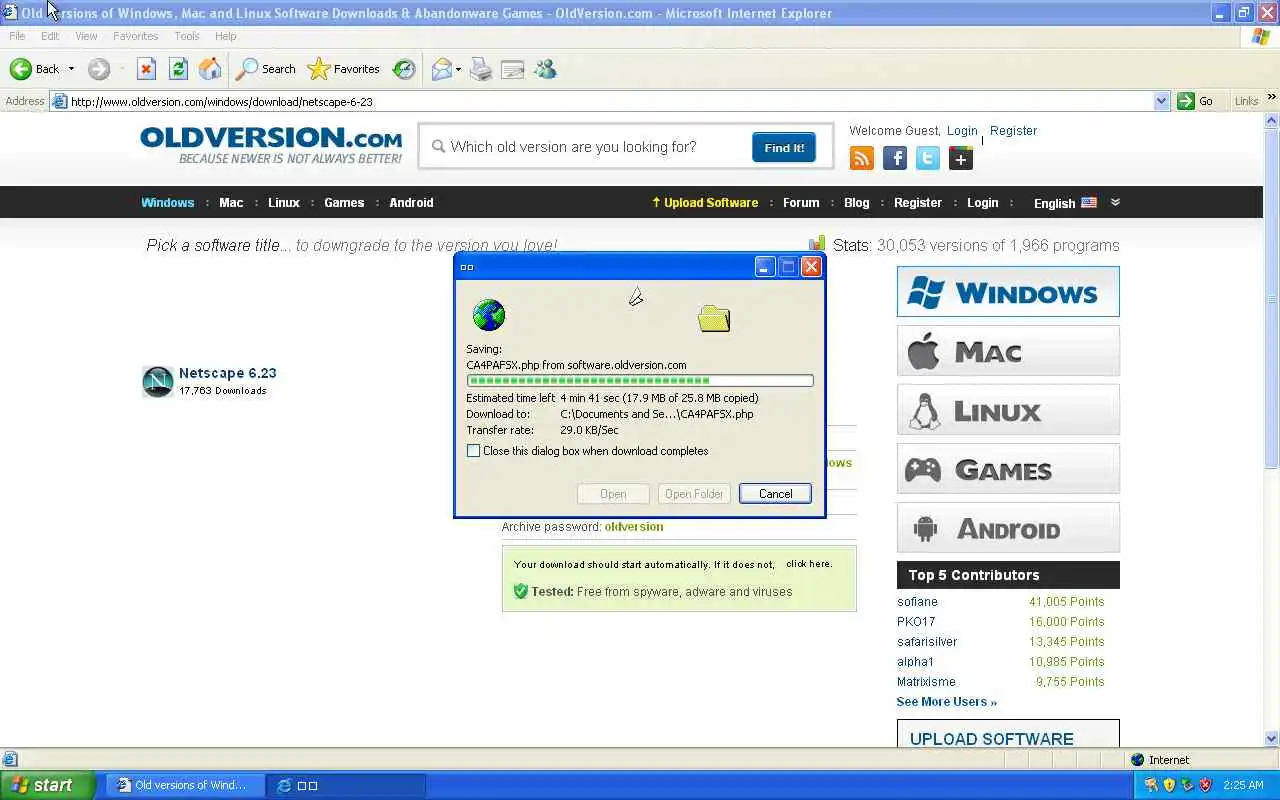
Task: Click the Forward arrow button
Action: click(98, 69)
